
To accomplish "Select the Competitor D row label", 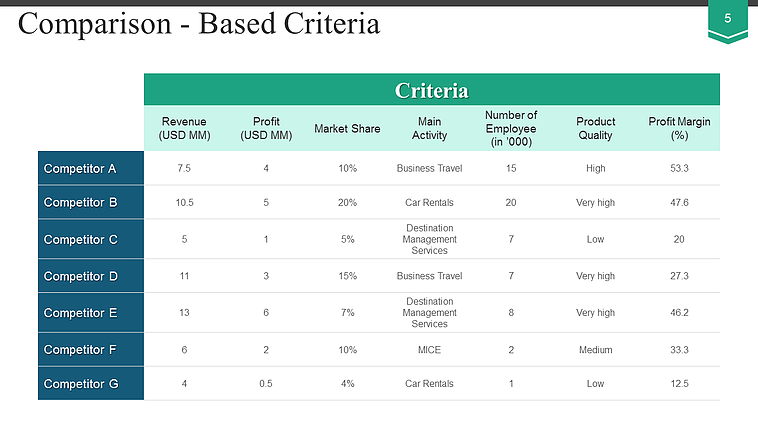I will (91, 276).
